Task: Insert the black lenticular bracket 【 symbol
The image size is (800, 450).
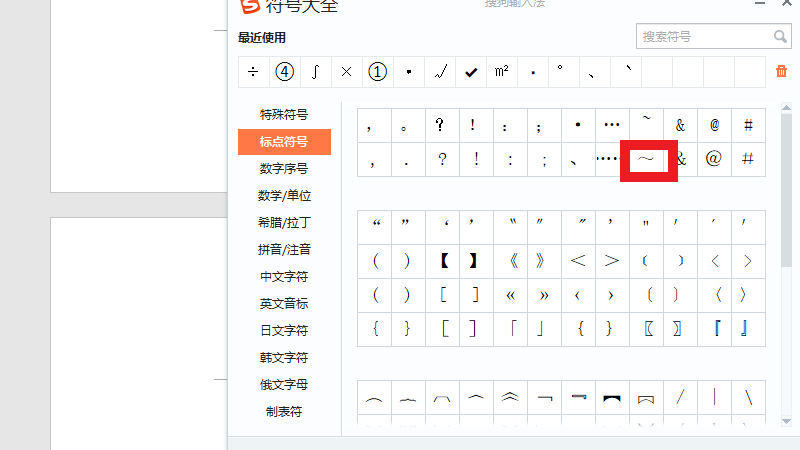Action: (443, 261)
